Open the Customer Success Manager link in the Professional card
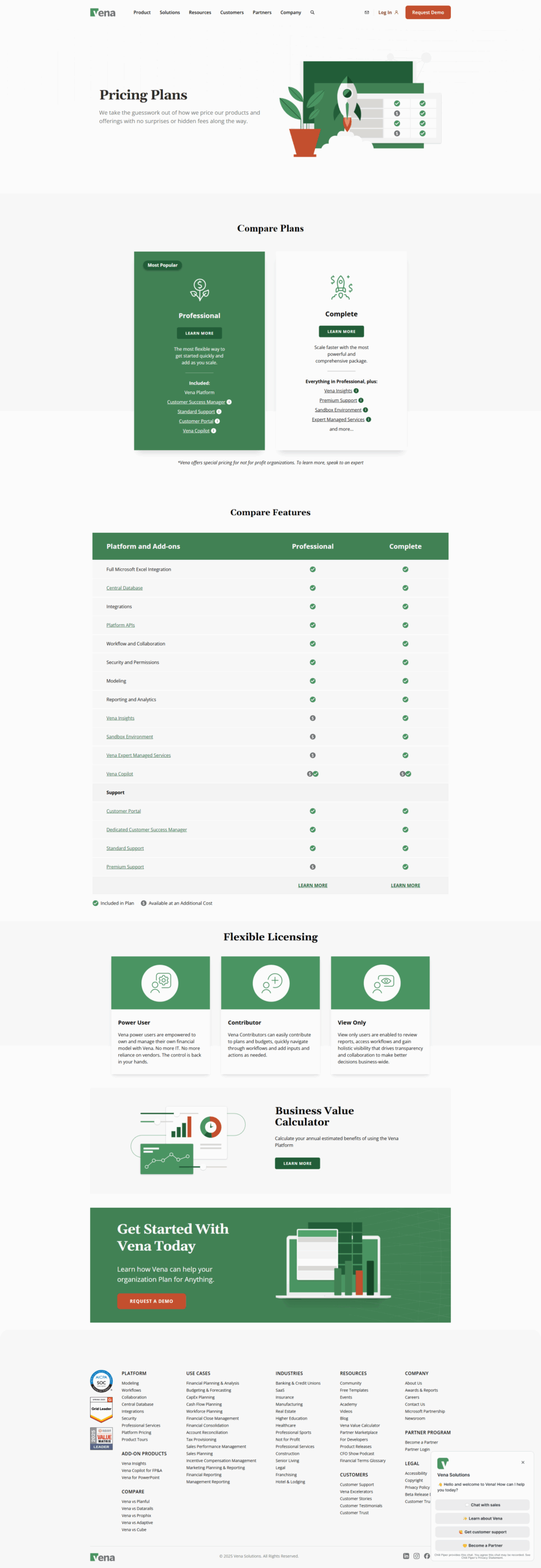Screen dimensions: 541x1568 (x=196, y=402)
